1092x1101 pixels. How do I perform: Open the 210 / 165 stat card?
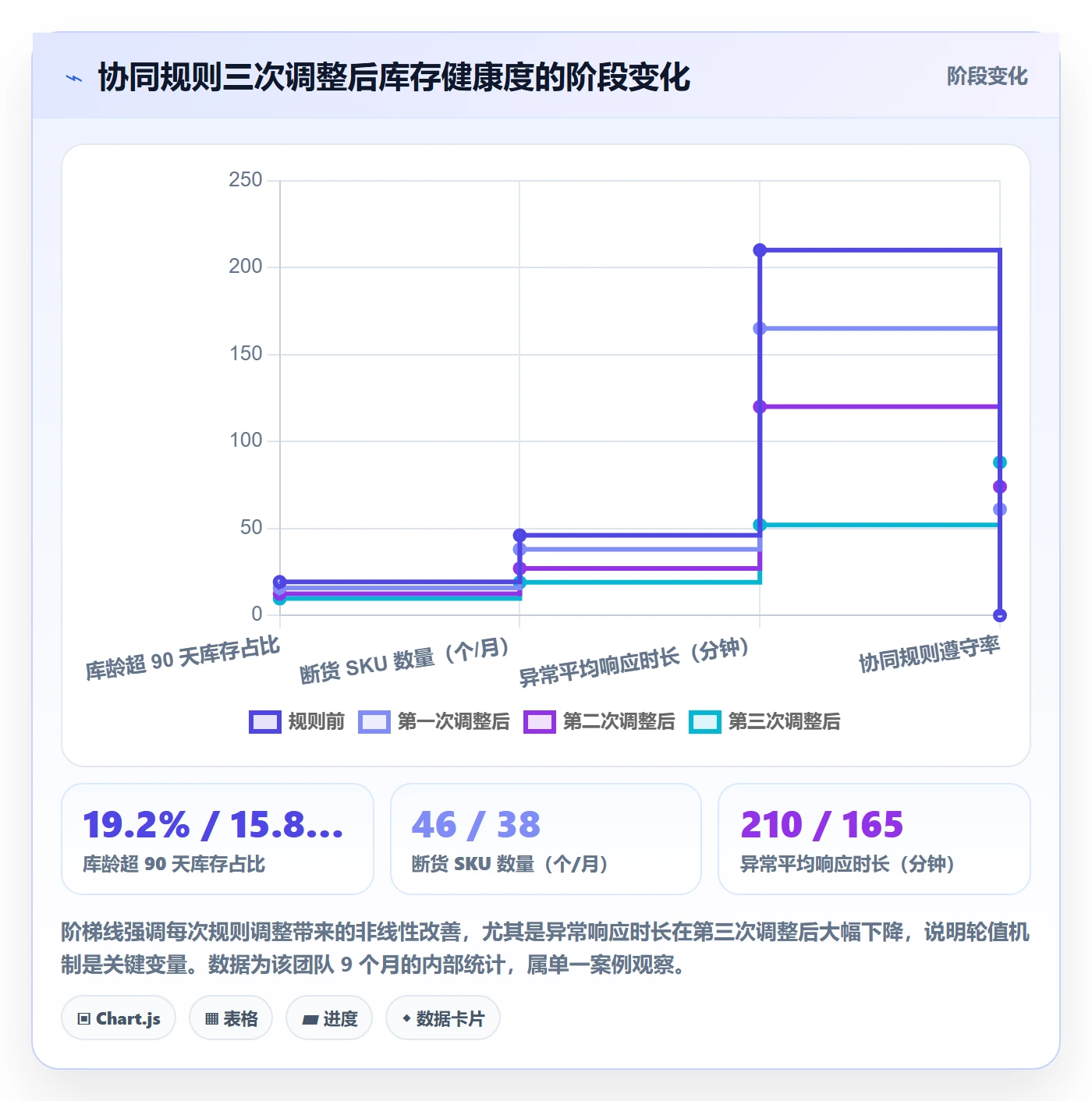(874, 839)
